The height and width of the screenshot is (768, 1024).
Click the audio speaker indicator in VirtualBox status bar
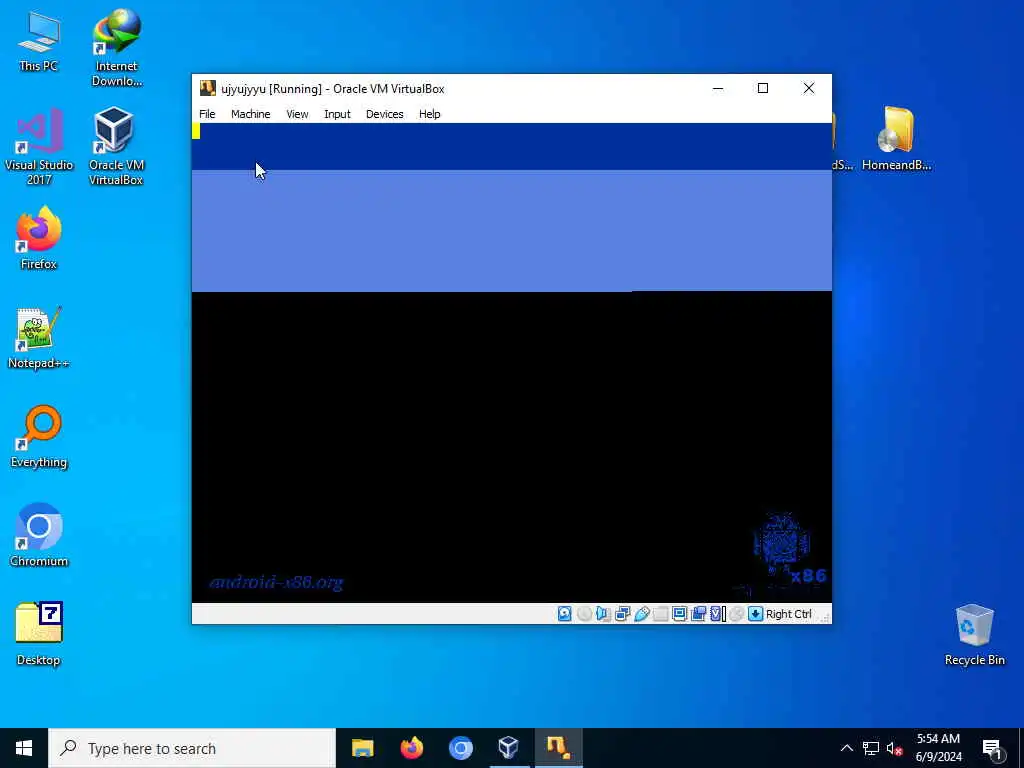pos(603,614)
